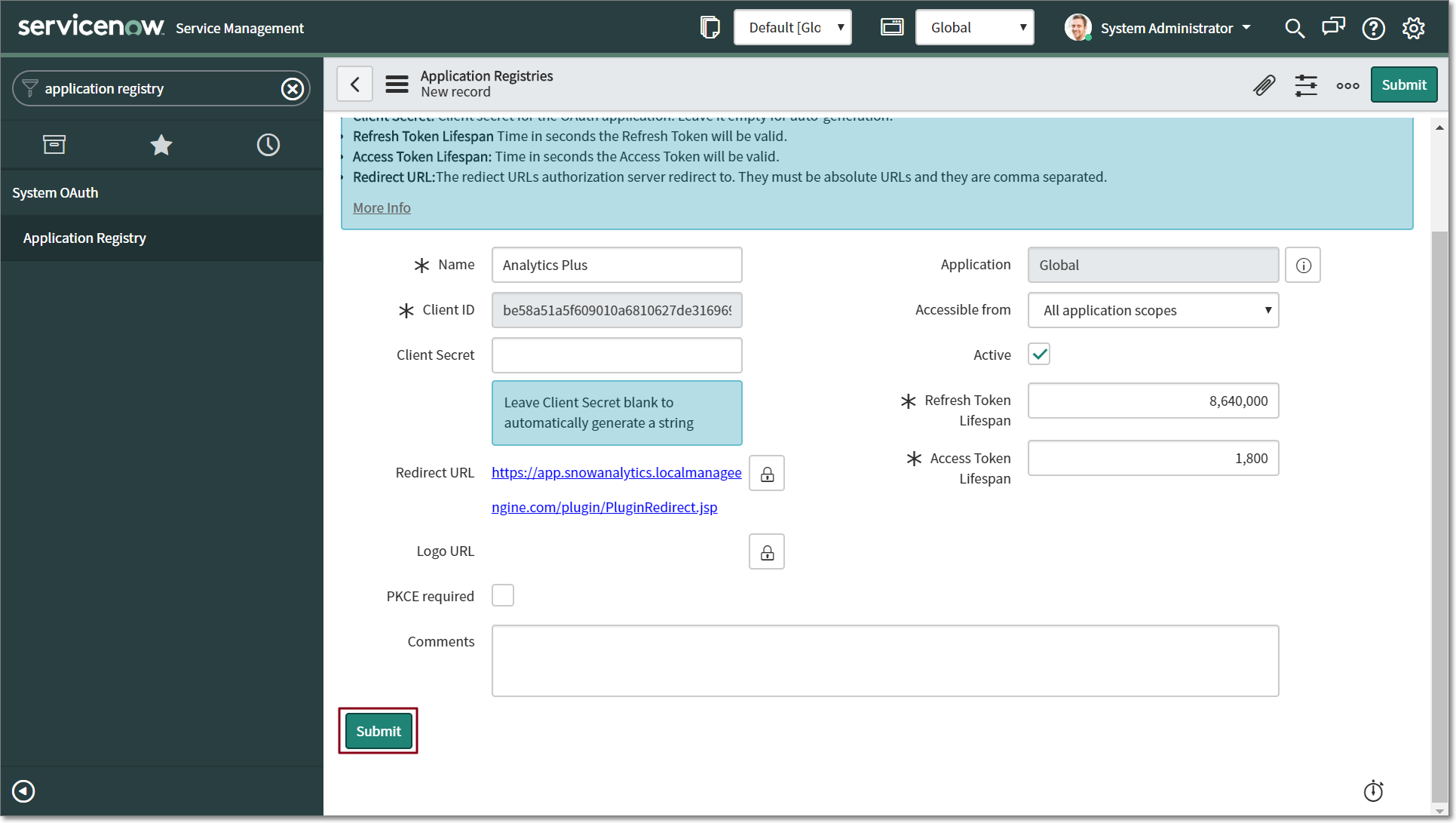Image resolution: width=1456 pixels, height=823 pixels.
Task: Click the application picker window icon
Action: point(892,28)
